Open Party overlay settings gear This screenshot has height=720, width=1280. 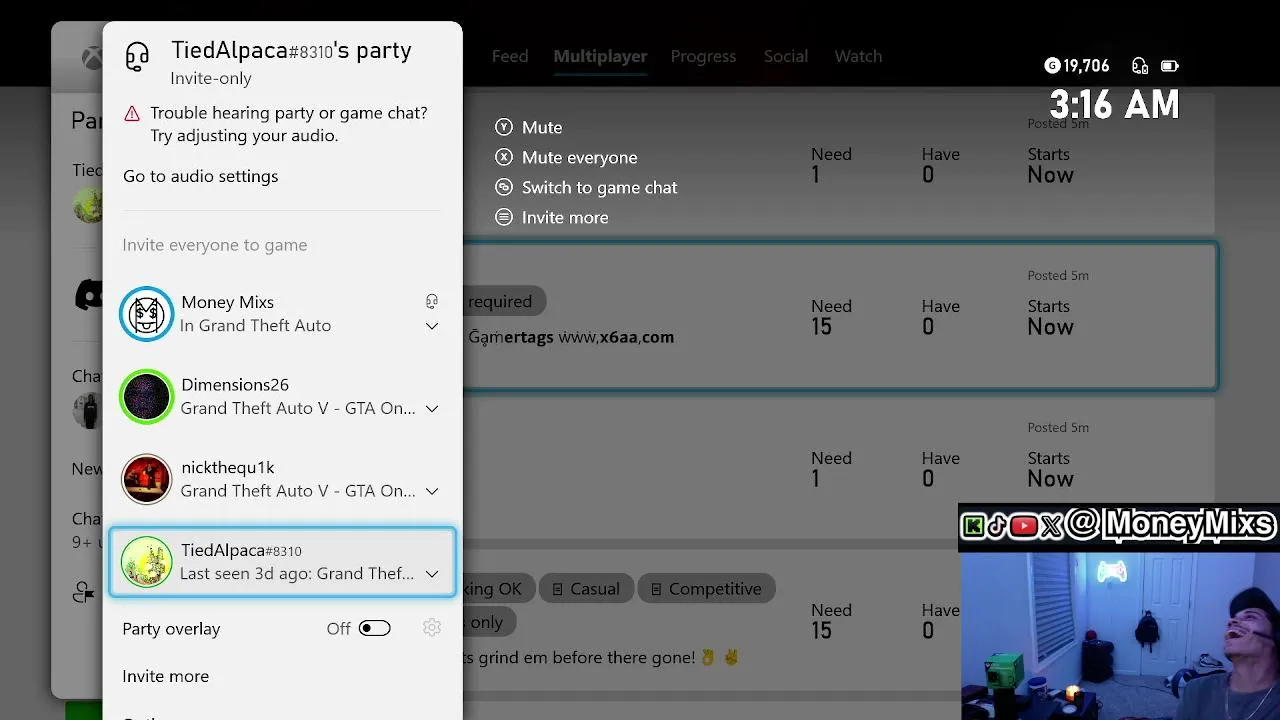click(x=432, y=628)
